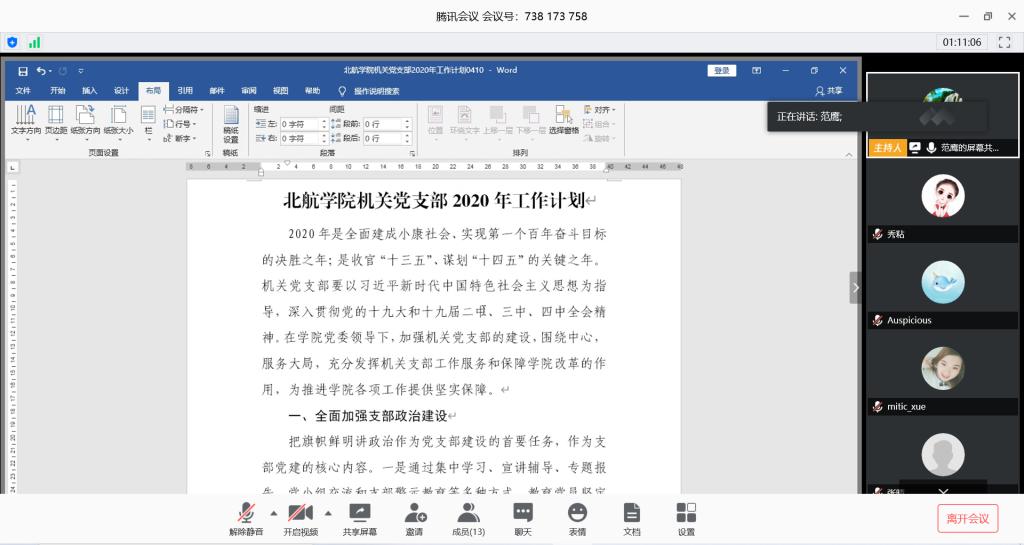Open the Invite (邀请) icon
This screenshot has height=545, width=1024.
[x=415, y=514]
